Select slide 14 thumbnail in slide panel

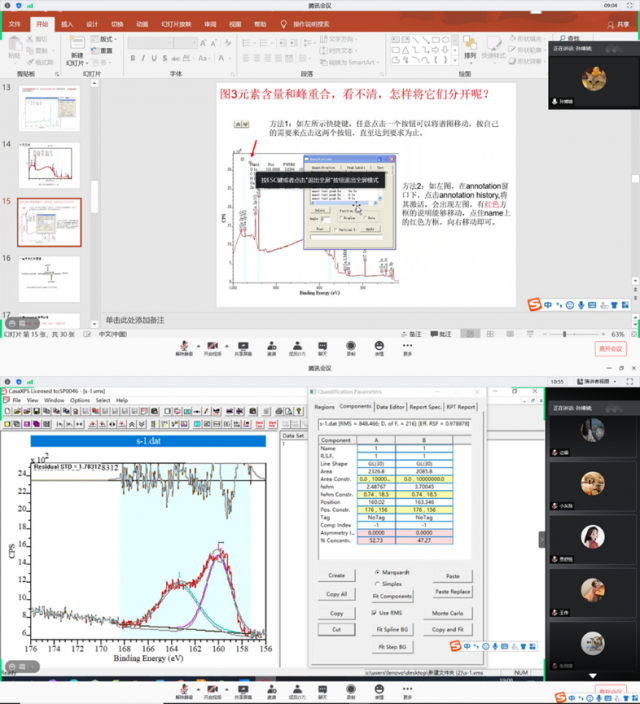click(x=48, y=165)
